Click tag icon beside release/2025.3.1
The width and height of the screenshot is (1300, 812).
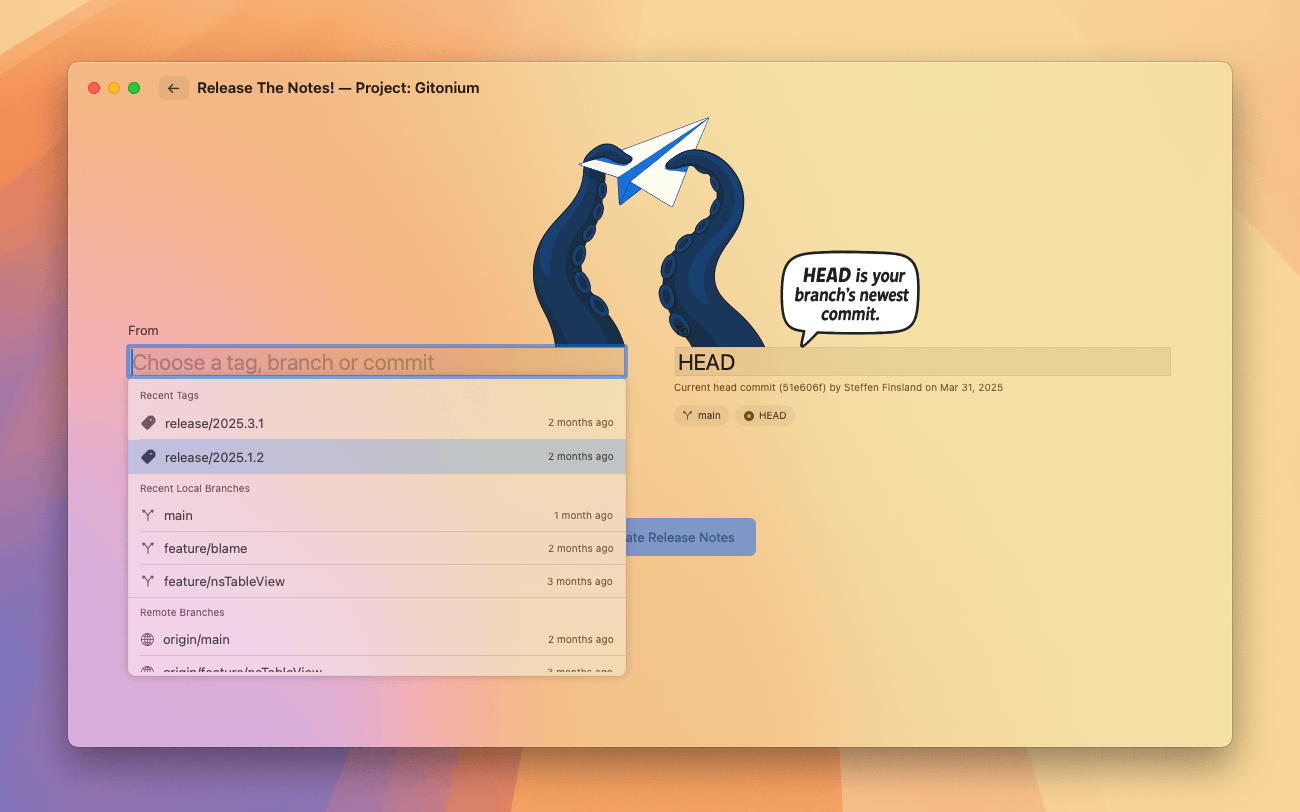pyautogui.click(x=148, y=423)
